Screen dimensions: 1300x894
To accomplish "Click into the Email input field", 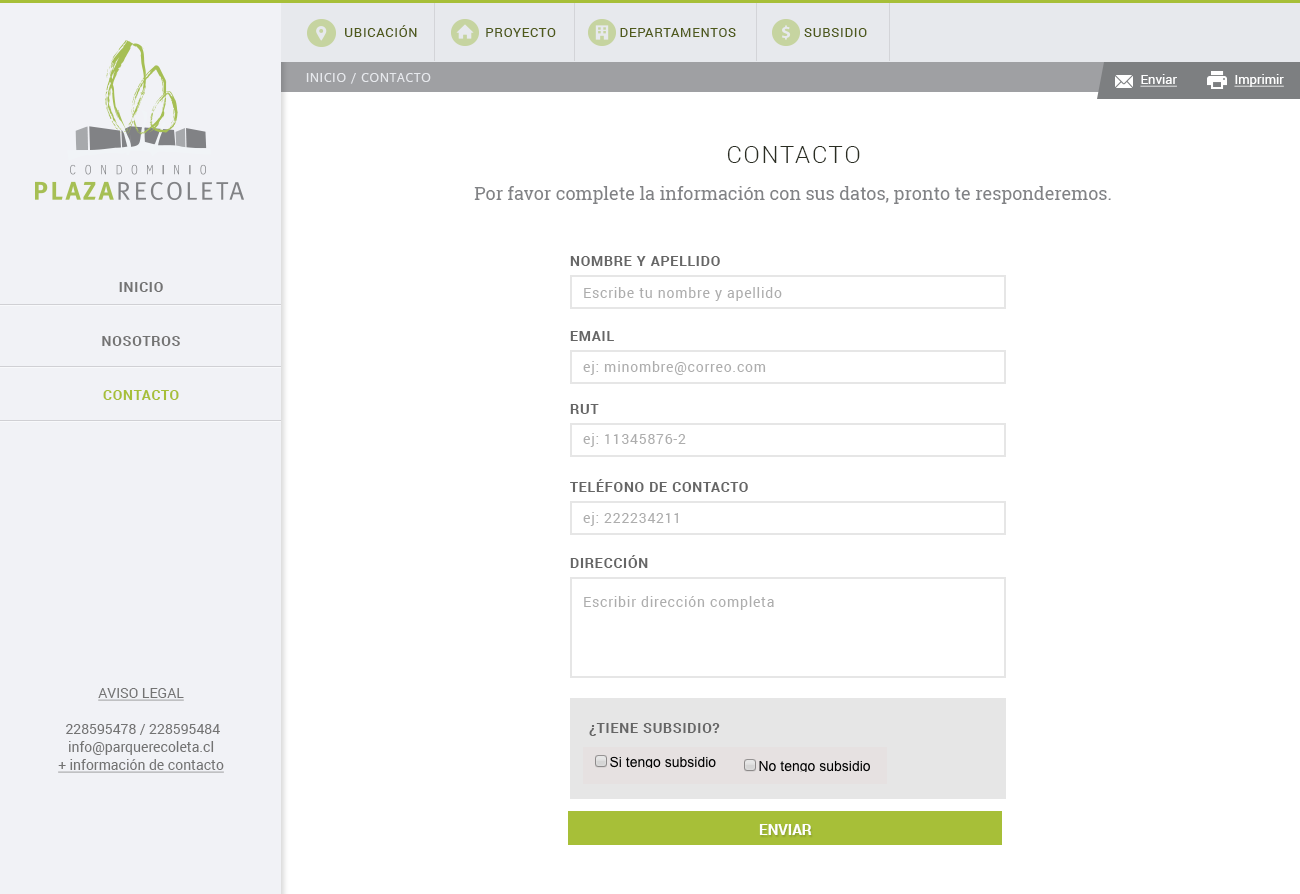I will point(787,367).
